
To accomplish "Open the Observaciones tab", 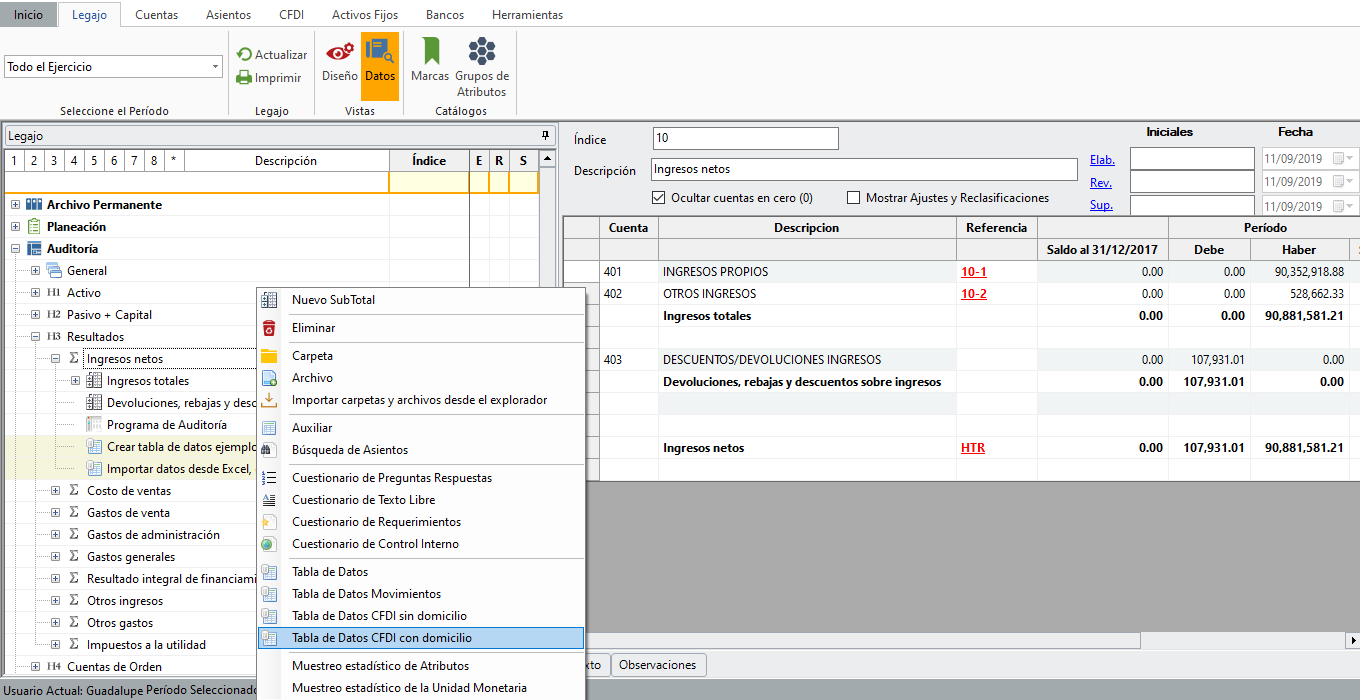I will coord(658,665).
